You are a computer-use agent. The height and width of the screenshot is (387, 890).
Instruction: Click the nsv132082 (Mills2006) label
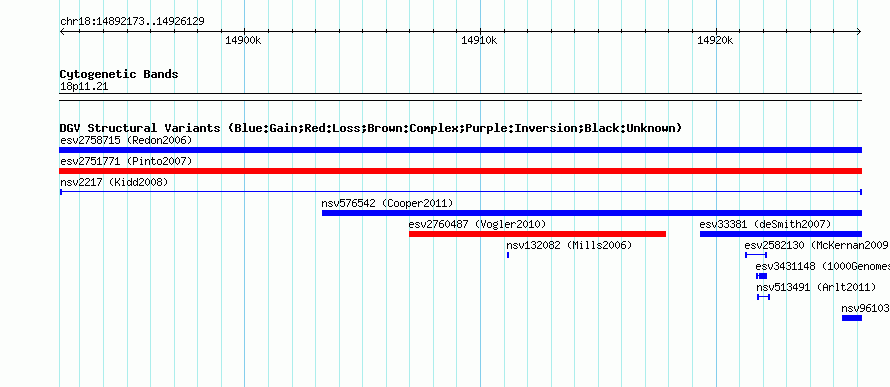click(569, 245)
